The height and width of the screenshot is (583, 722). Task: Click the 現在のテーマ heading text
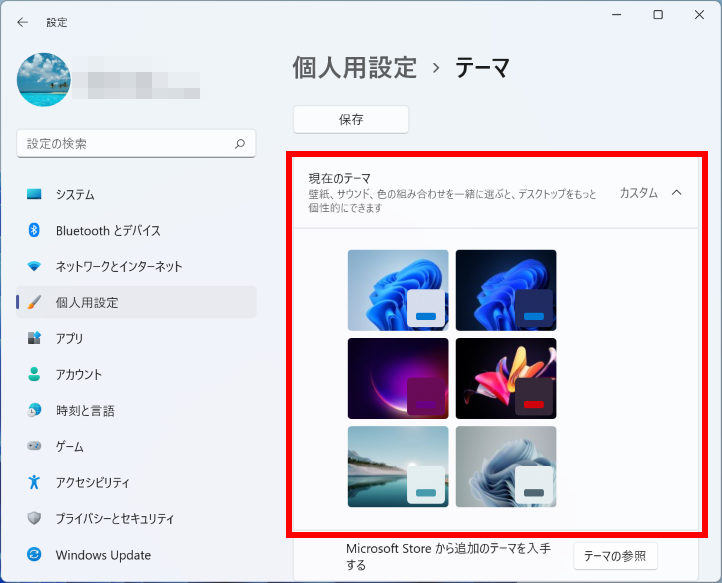click(339, 178)
